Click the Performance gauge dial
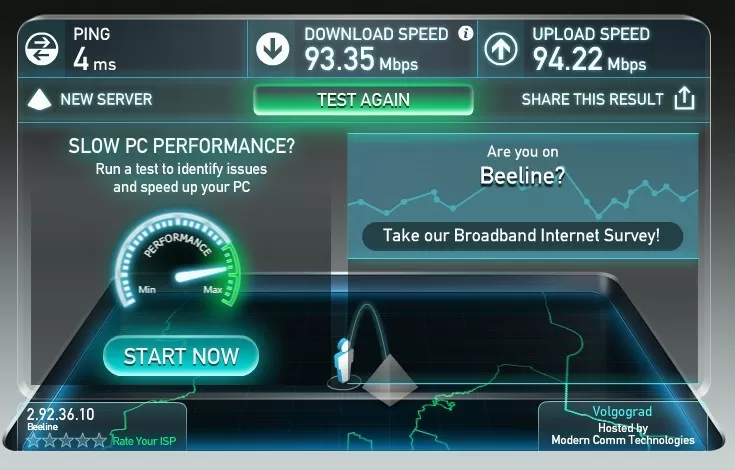This screenshot has height=470, width=735. tap(179, 261)
